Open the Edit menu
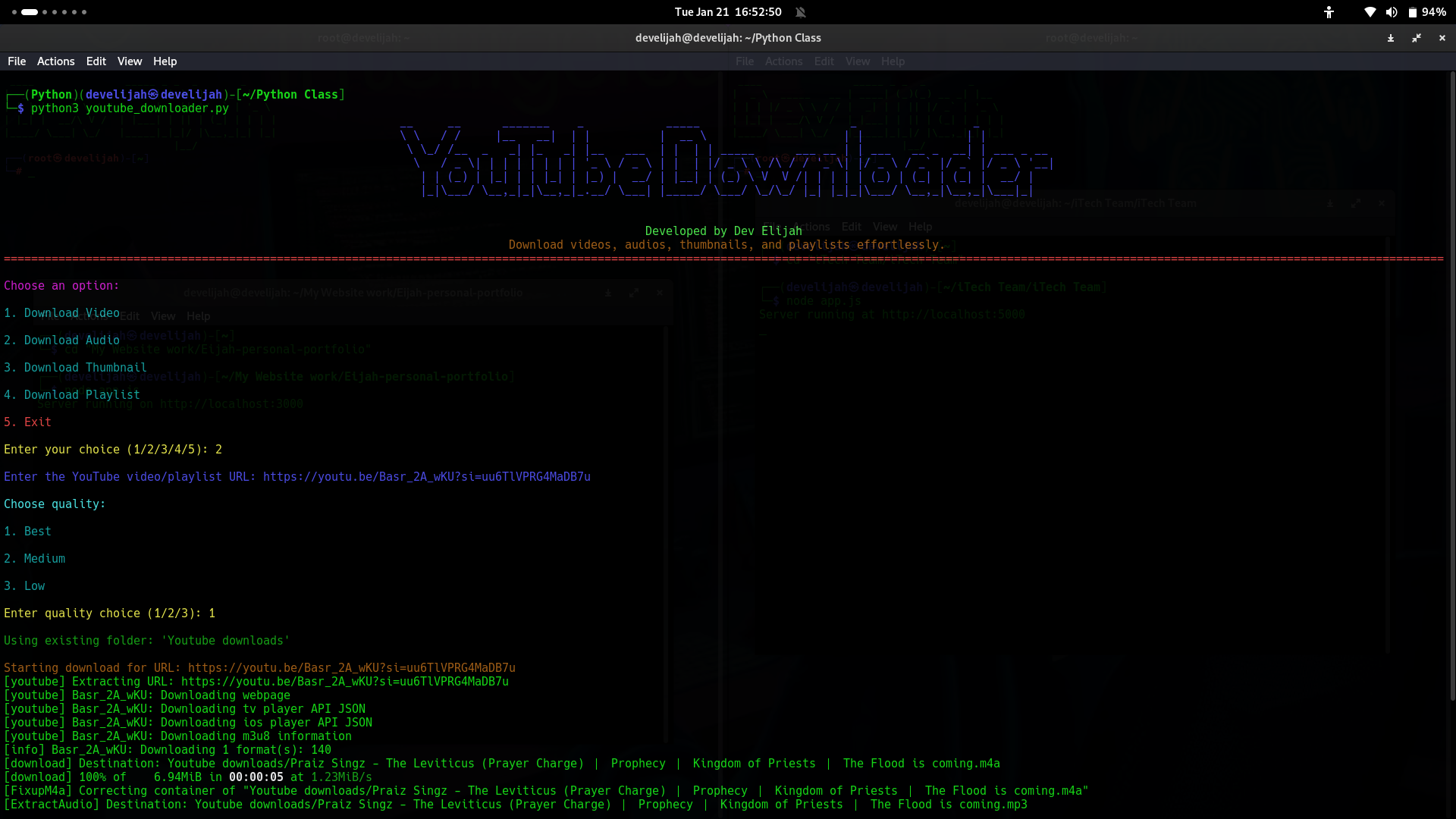1456x819 pixels. tap(96, 61)
